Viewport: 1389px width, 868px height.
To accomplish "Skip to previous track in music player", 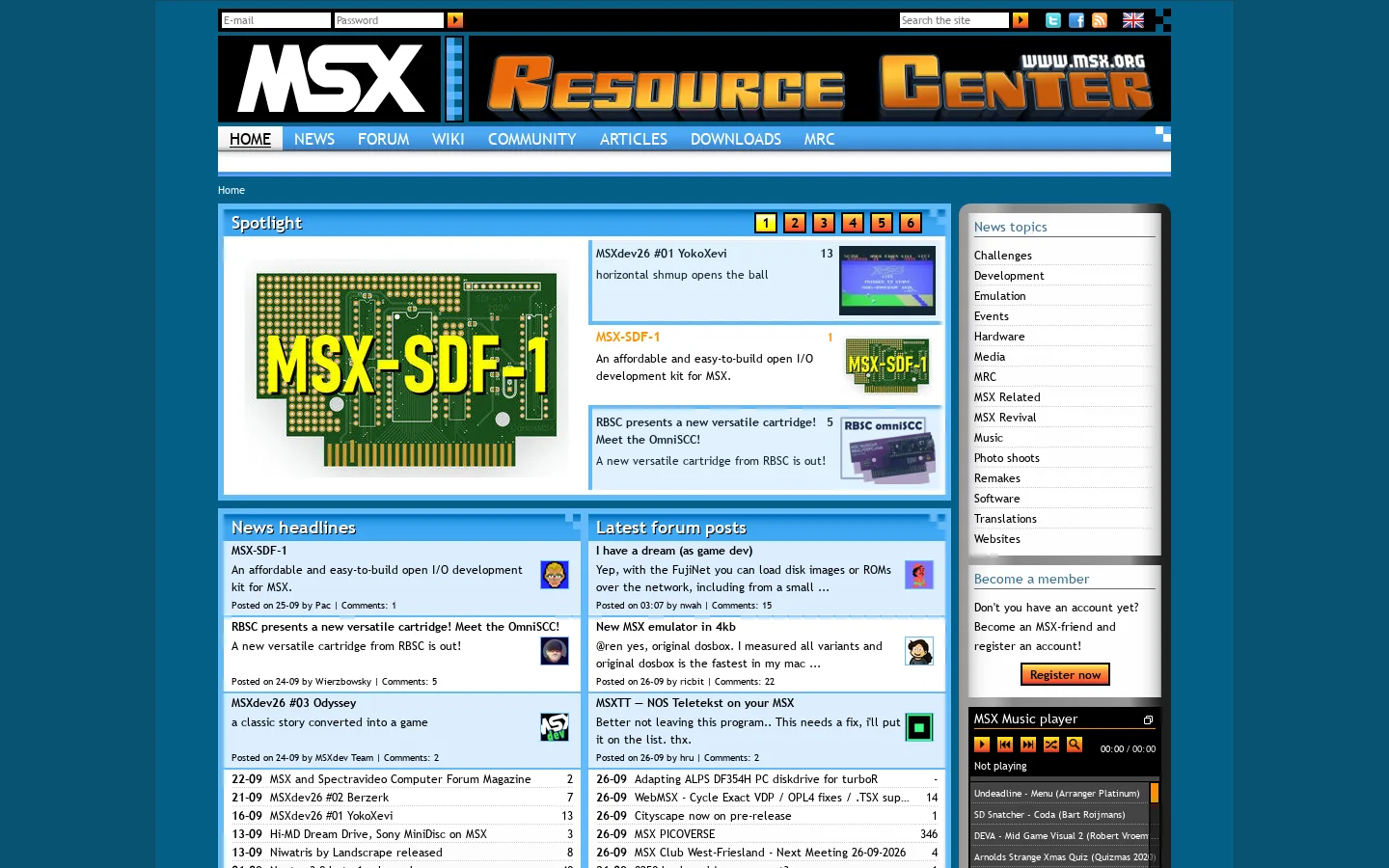I will [1005, 745].
